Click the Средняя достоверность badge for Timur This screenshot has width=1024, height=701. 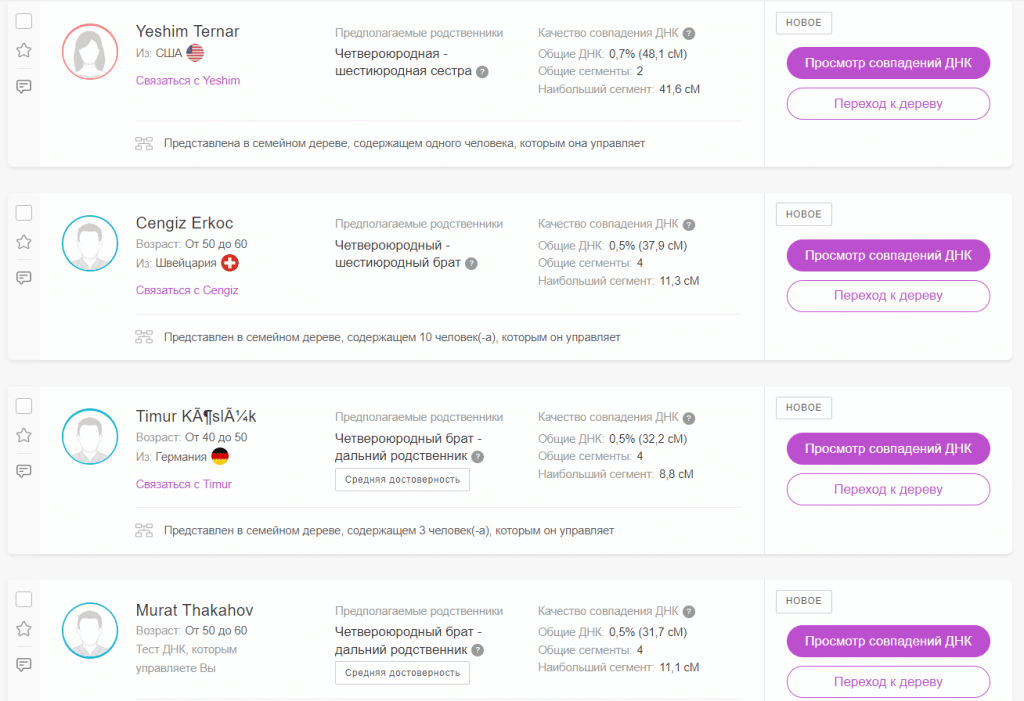402,480
